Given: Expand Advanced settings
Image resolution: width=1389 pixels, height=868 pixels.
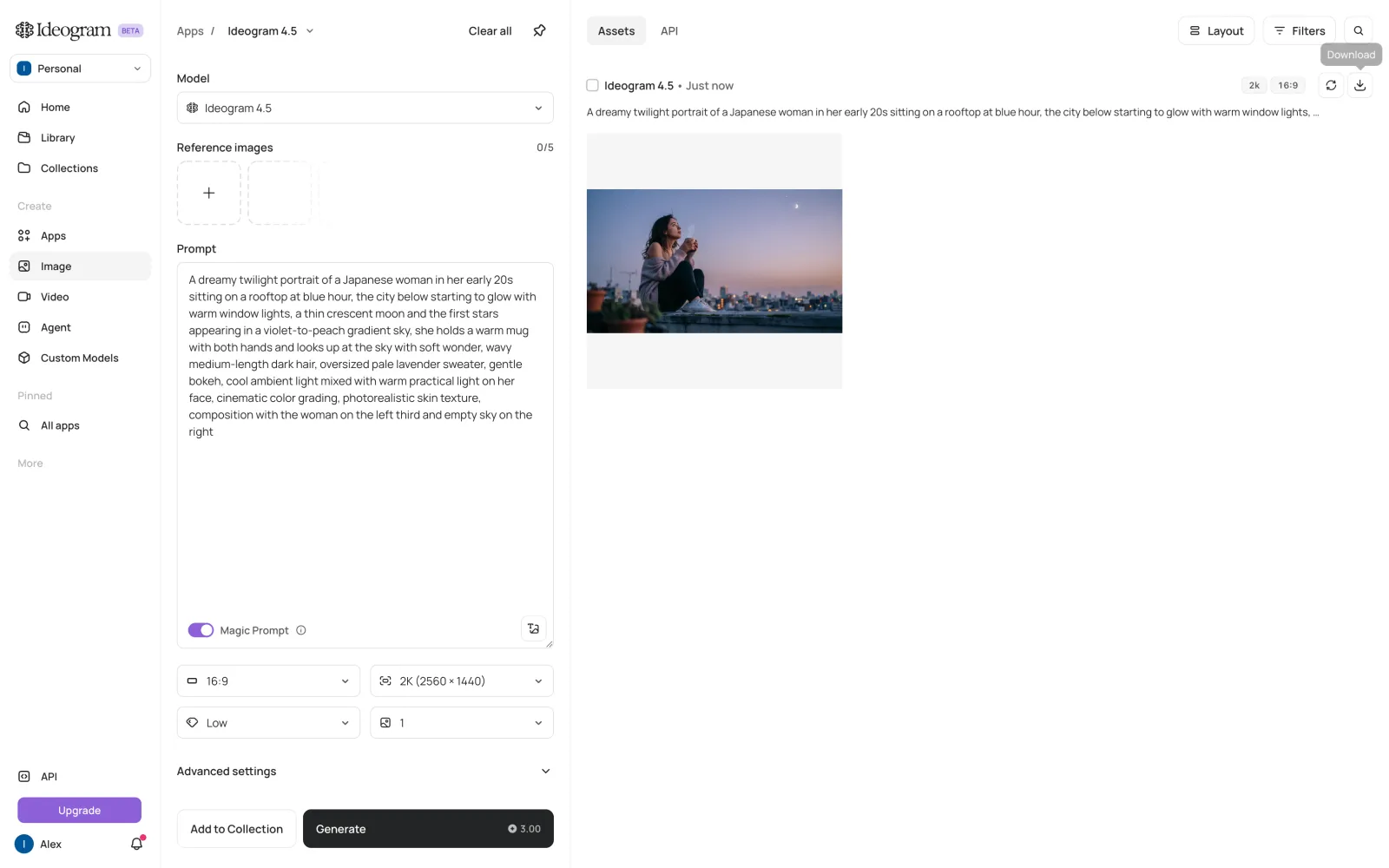Looking at the screenshot, I should tap(365, 771).
